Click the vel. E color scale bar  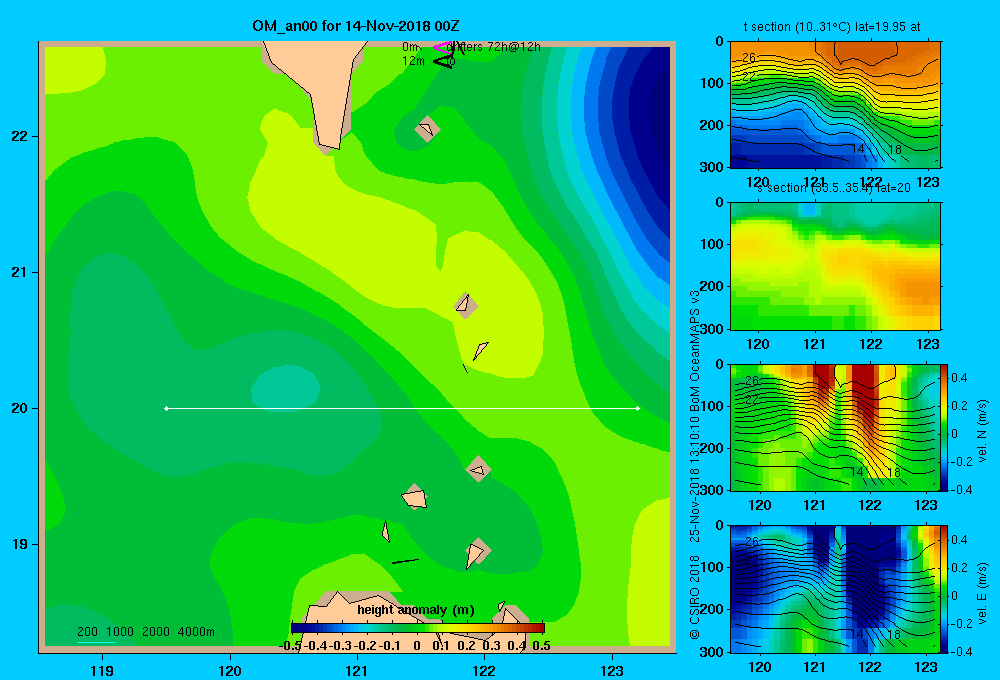944,589
